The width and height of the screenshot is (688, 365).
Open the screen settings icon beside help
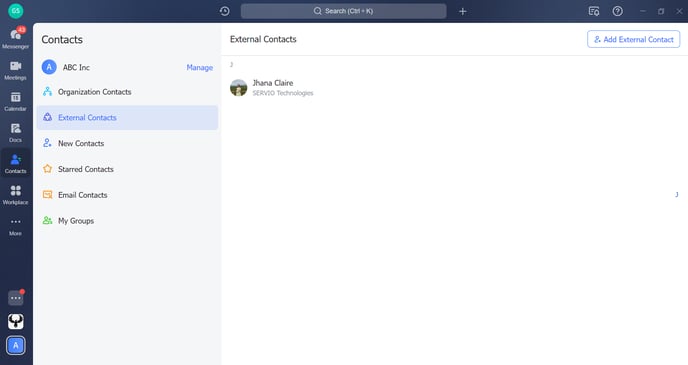pyautogui.click(x=594, y=11)
